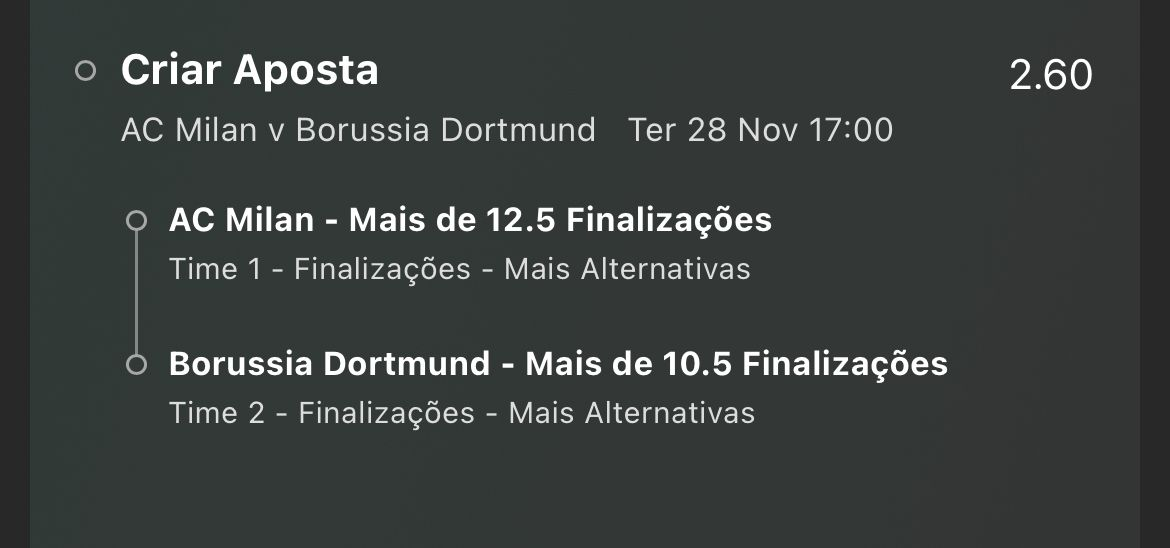Image resolution: width=1170 pixels, height=548 pixels.
Task: Select the circle bullet beside Borussia Dortmund selection
Action: pos(136,365)
